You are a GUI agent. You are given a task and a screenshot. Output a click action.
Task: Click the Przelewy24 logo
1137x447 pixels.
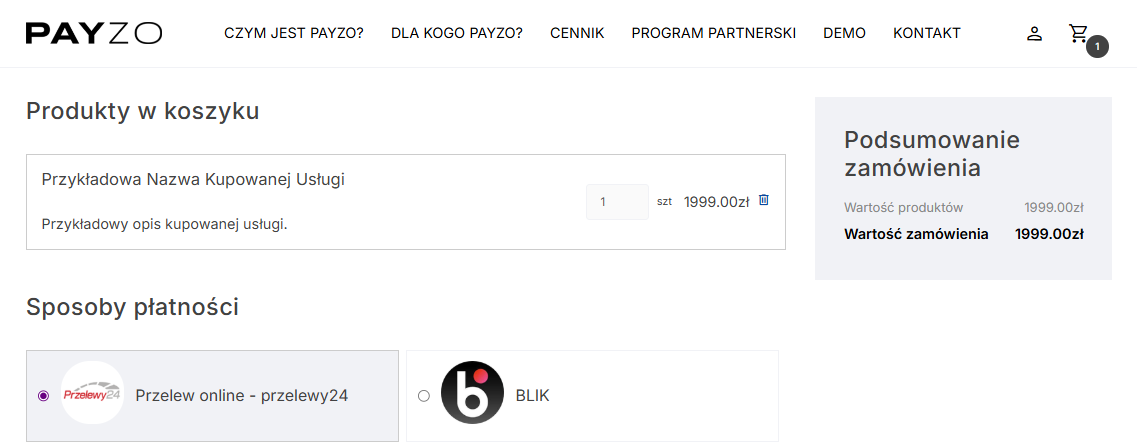click(x=92, y=394)
